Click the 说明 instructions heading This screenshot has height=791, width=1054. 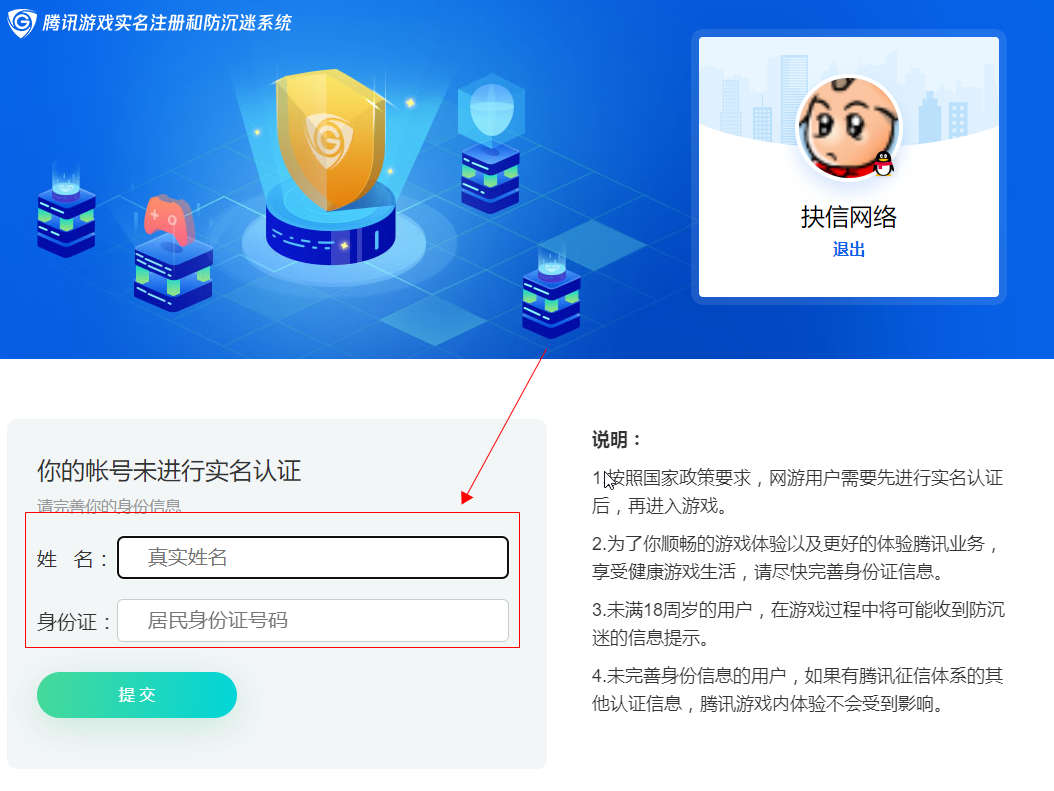point(616,440)
